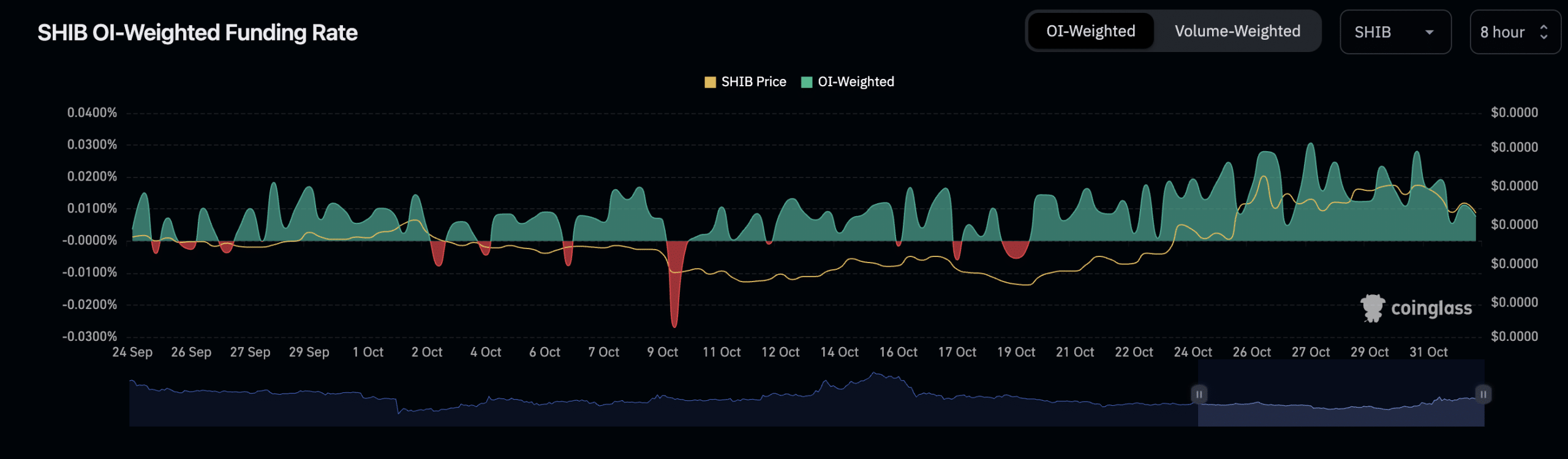
Task: Click the 31 Oct date label
Action: pyautogui.click(x=1429, y=353)
